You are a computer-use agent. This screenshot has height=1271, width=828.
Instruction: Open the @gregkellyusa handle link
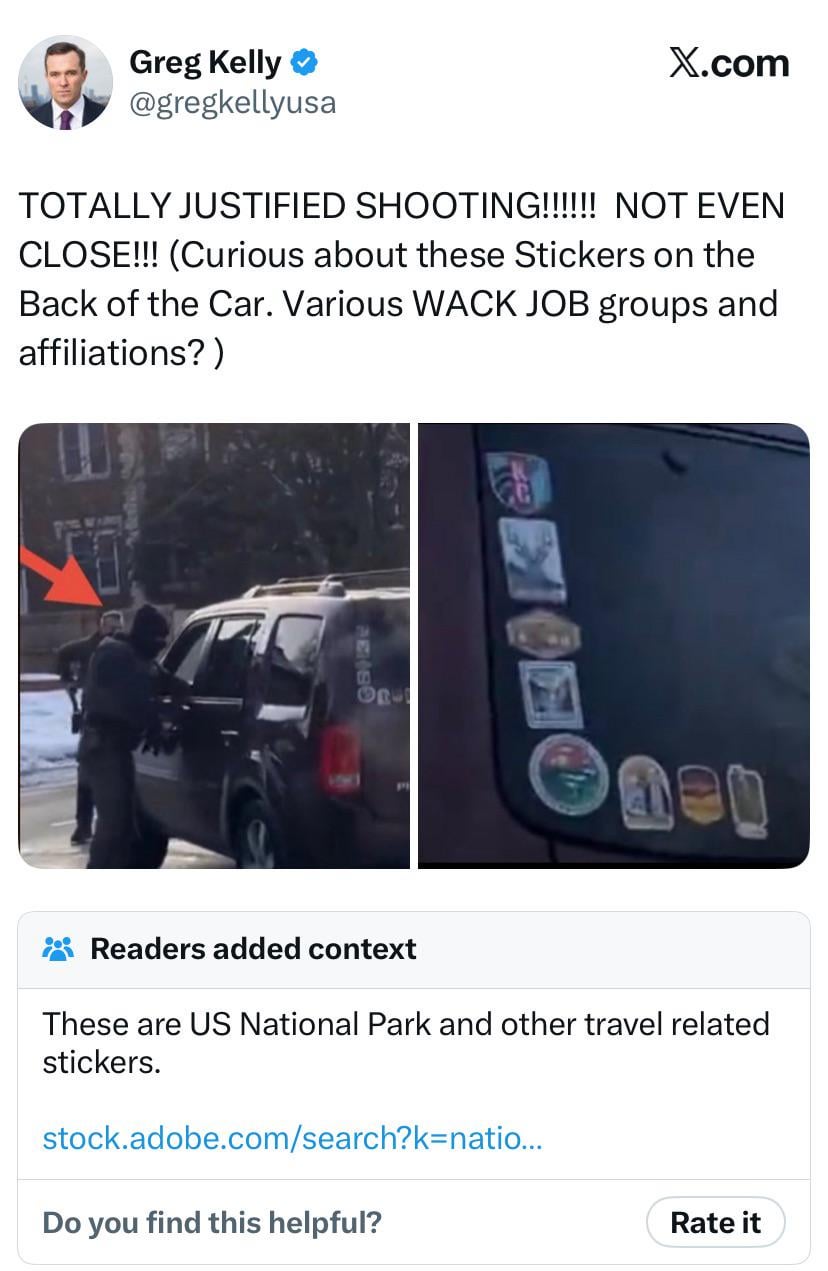click(232, 102)
